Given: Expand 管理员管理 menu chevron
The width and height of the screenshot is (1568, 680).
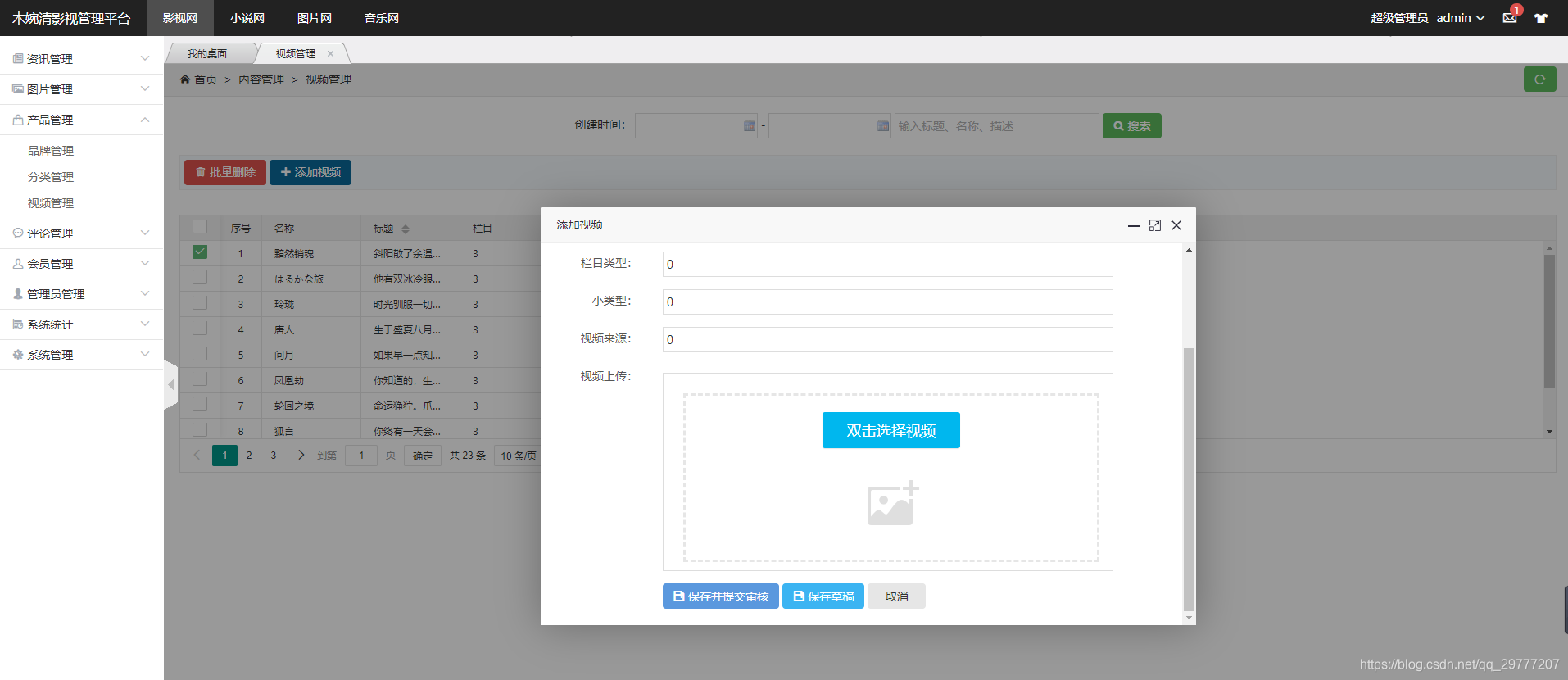Looking at the screenshot, I should [x=145, y=294].
